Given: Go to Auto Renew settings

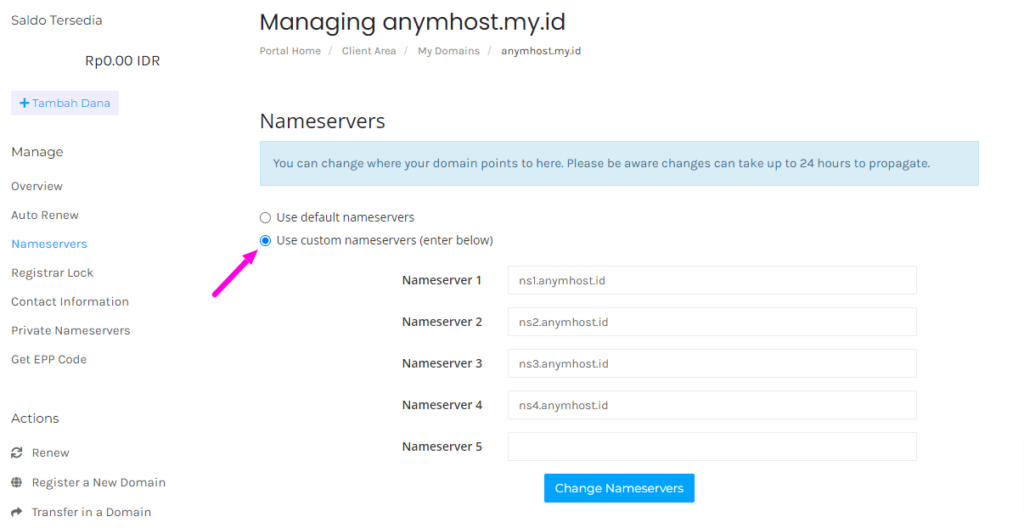Looking at the screenshot, I should [45, 215].
